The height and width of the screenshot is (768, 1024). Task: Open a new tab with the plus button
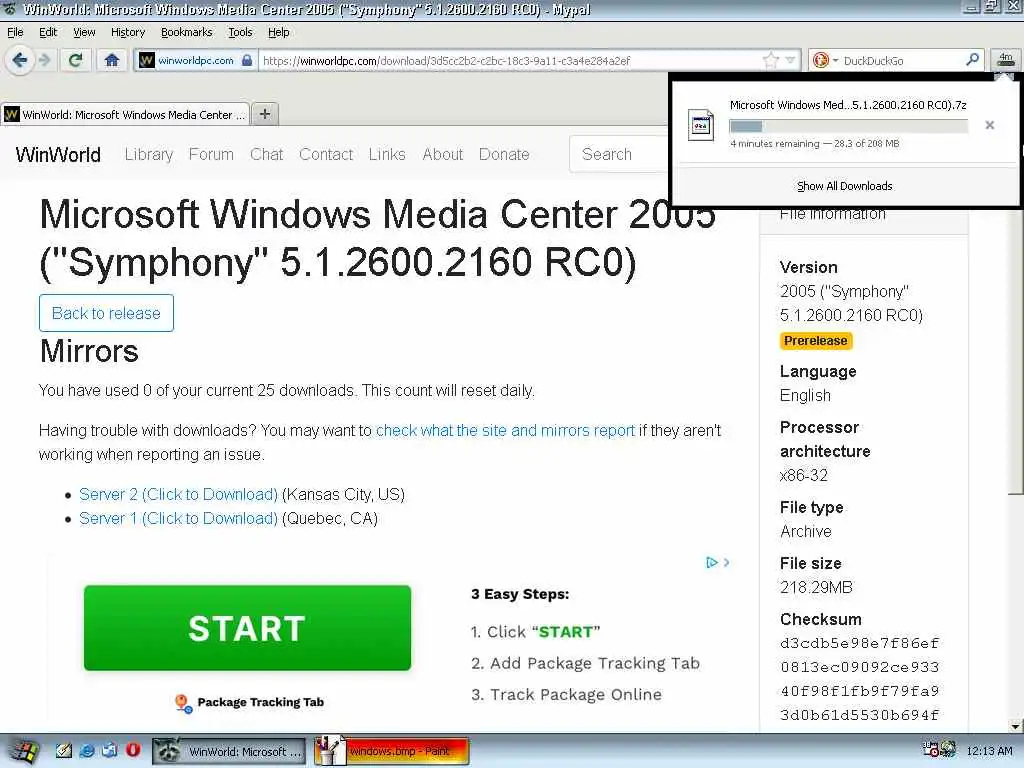(x=264, y=114)
